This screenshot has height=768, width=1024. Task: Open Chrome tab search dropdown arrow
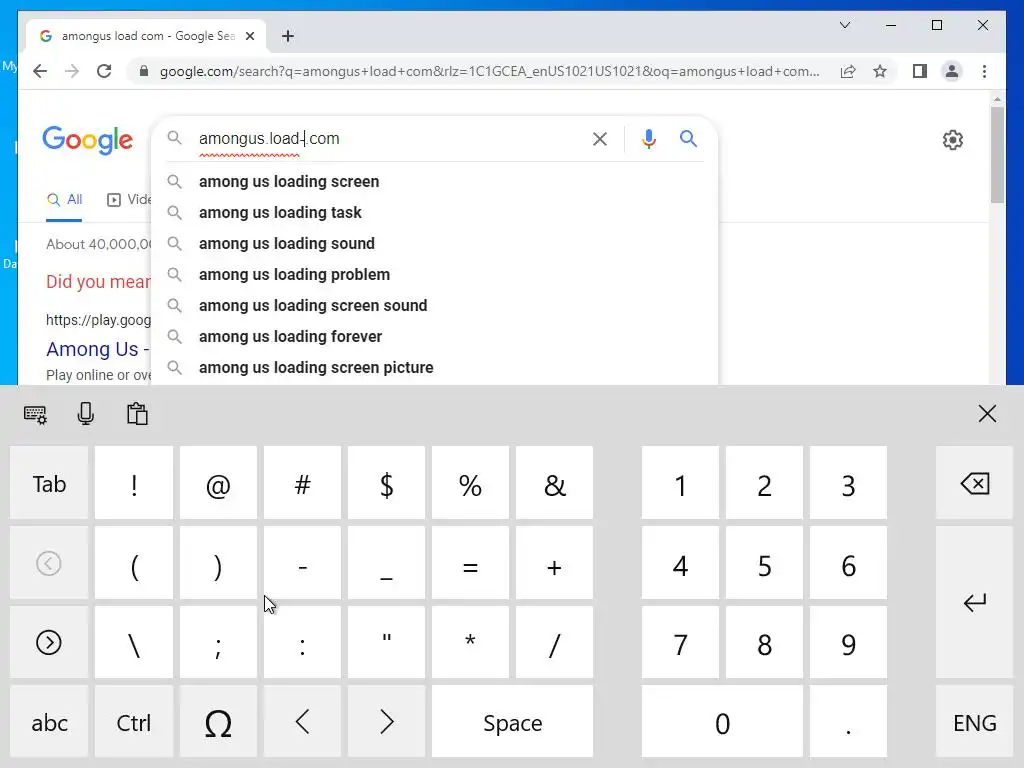[x=845, y=25]
